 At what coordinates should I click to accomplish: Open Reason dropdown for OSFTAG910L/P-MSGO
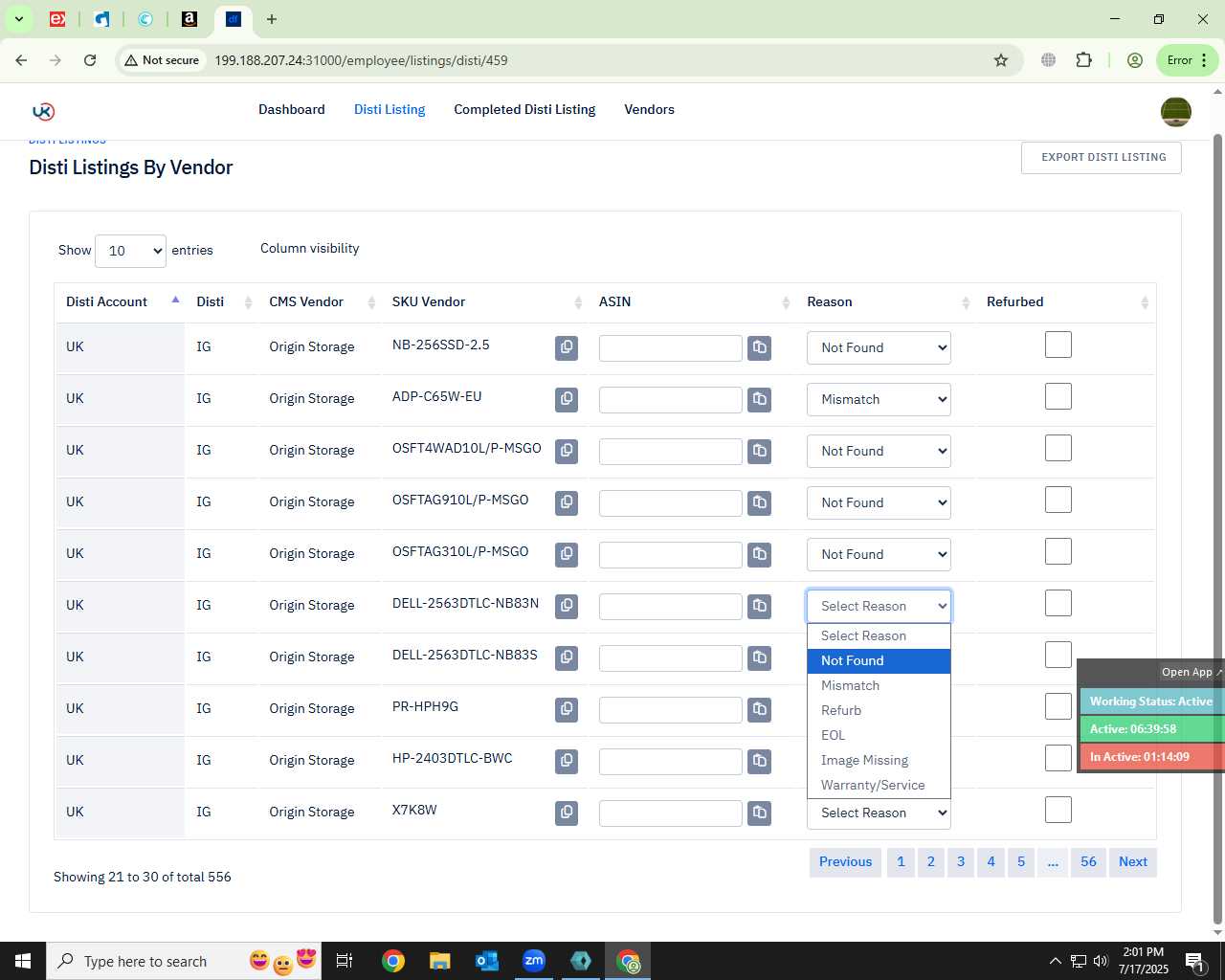pos(879,502)
